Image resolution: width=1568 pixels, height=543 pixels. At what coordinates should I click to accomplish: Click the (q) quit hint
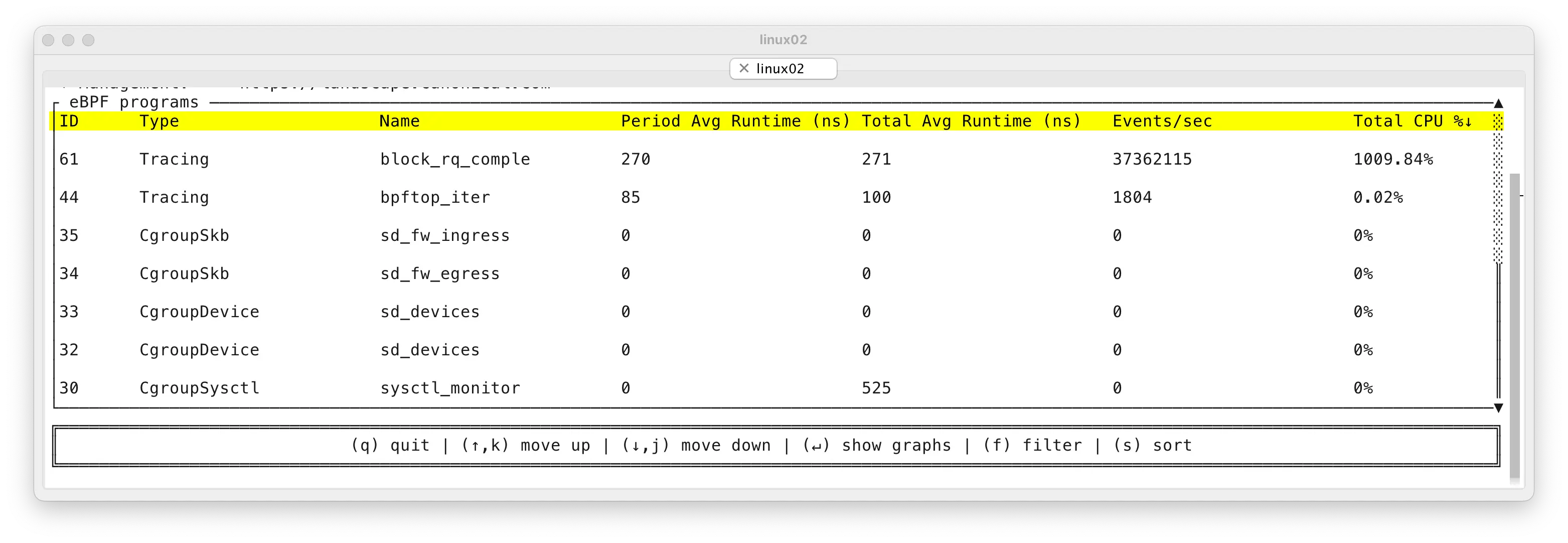click(390, 446)
